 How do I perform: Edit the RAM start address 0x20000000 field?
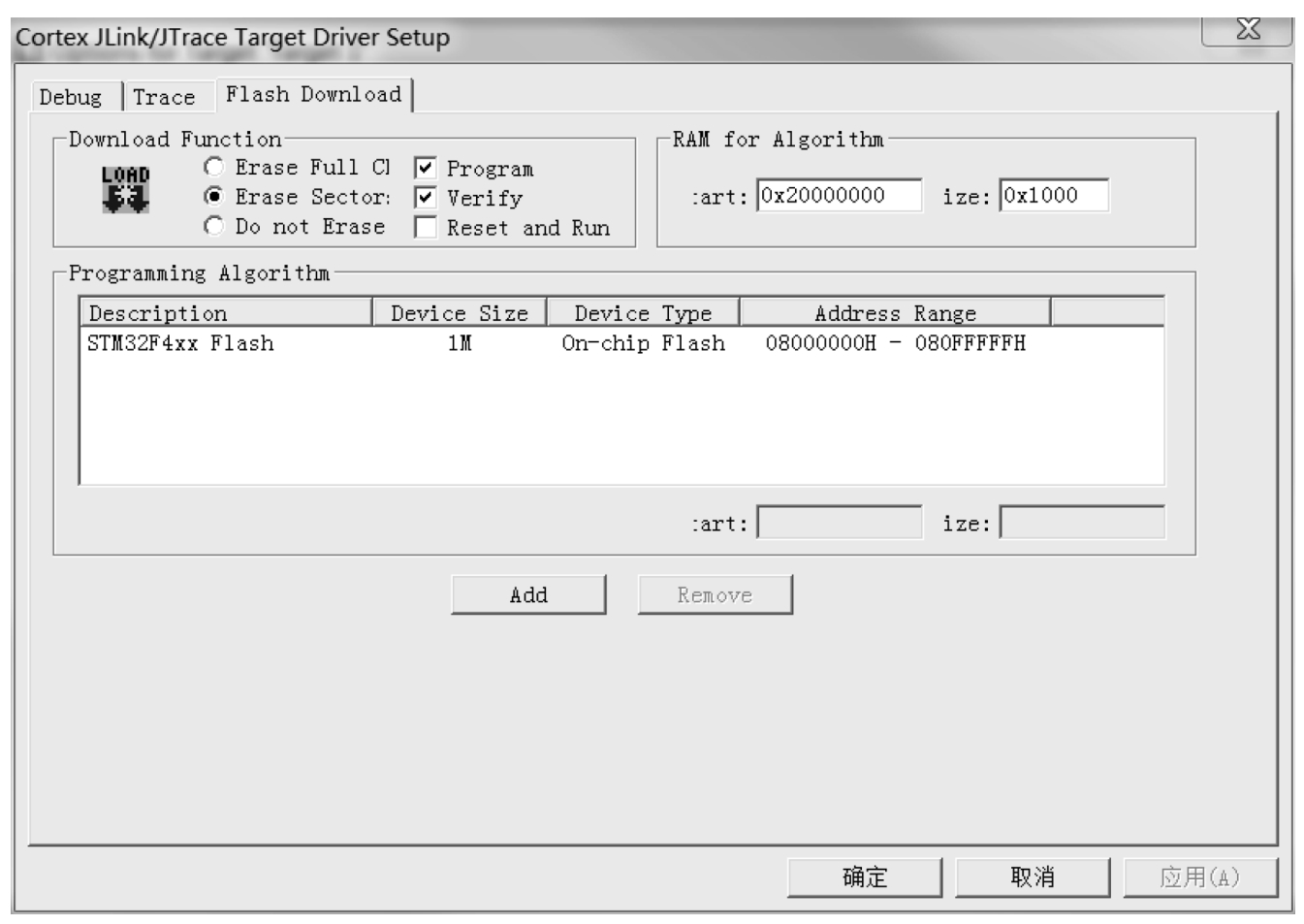pos(840,195)
